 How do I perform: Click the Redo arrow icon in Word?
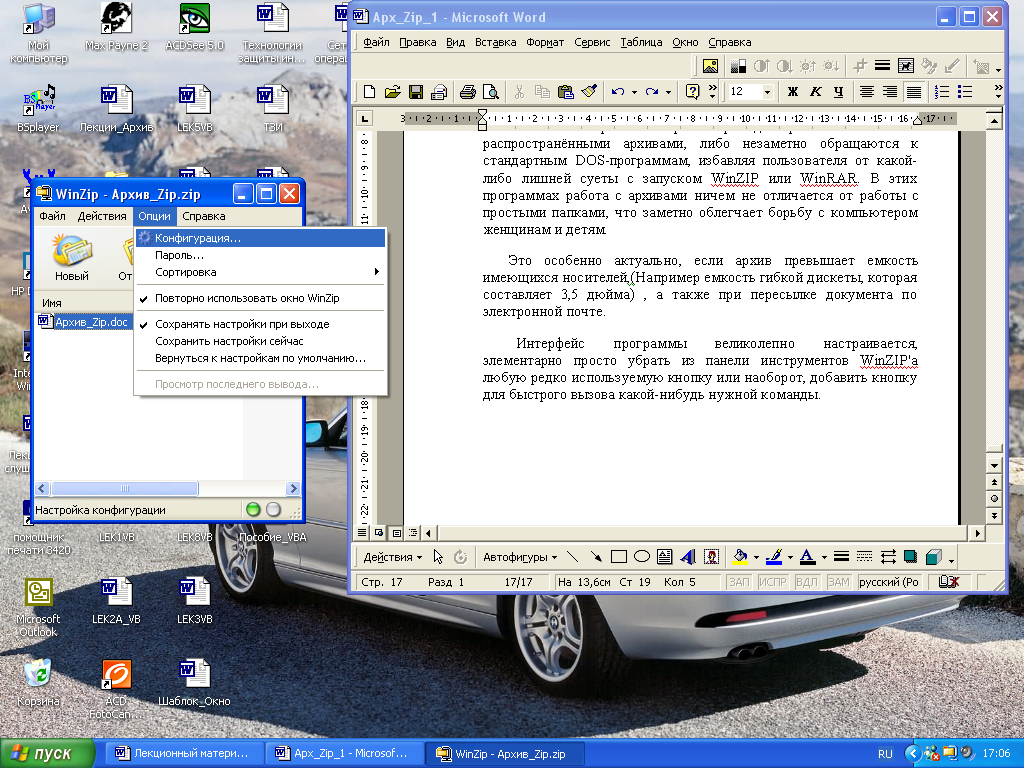651,92
